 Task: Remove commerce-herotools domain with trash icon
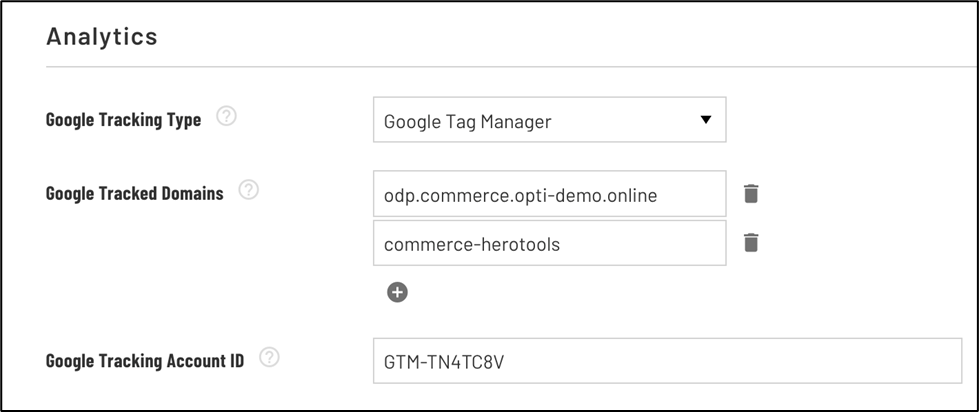[x=751, y=242]
